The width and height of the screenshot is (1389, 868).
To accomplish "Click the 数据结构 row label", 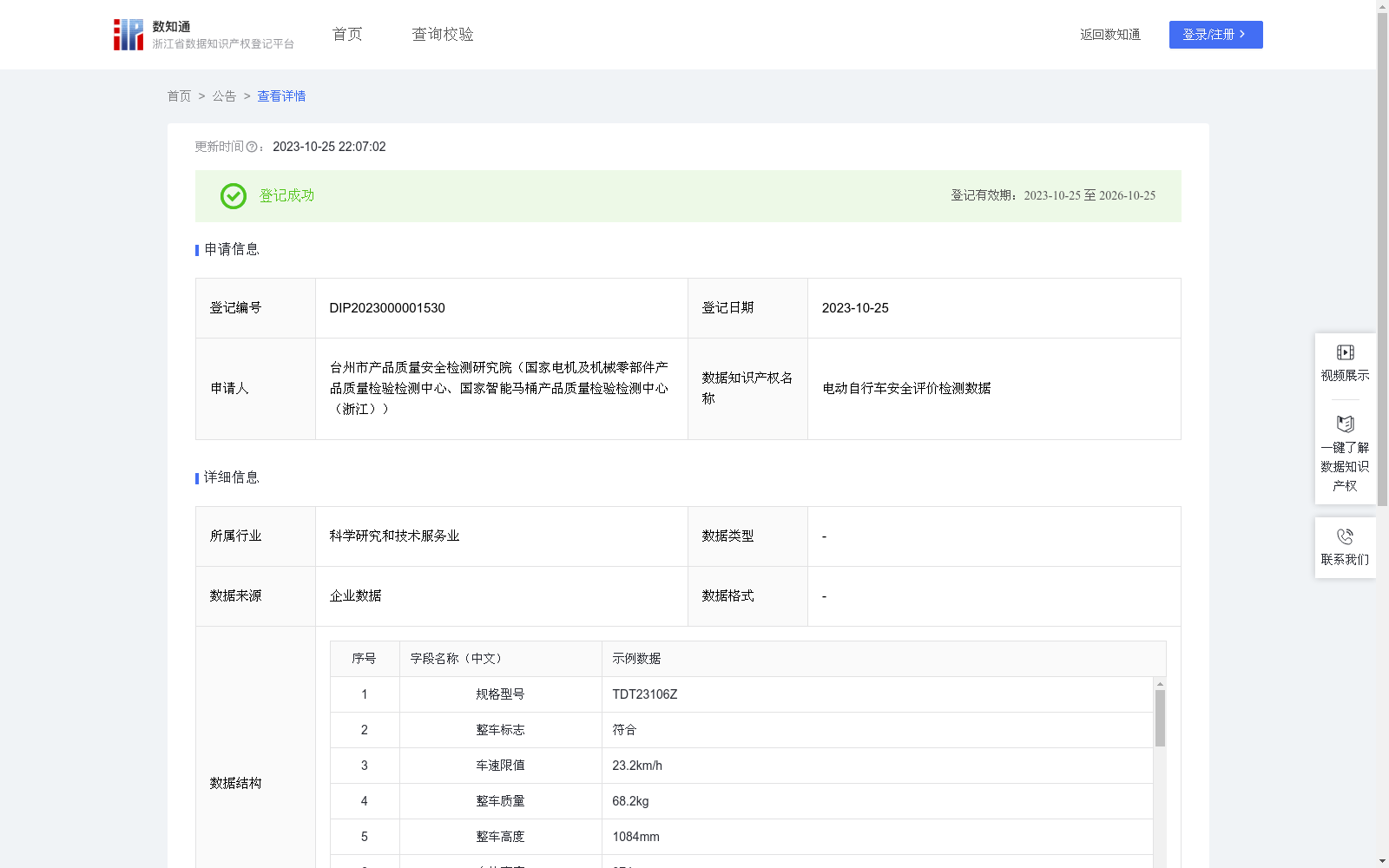I will coord(235,784).
